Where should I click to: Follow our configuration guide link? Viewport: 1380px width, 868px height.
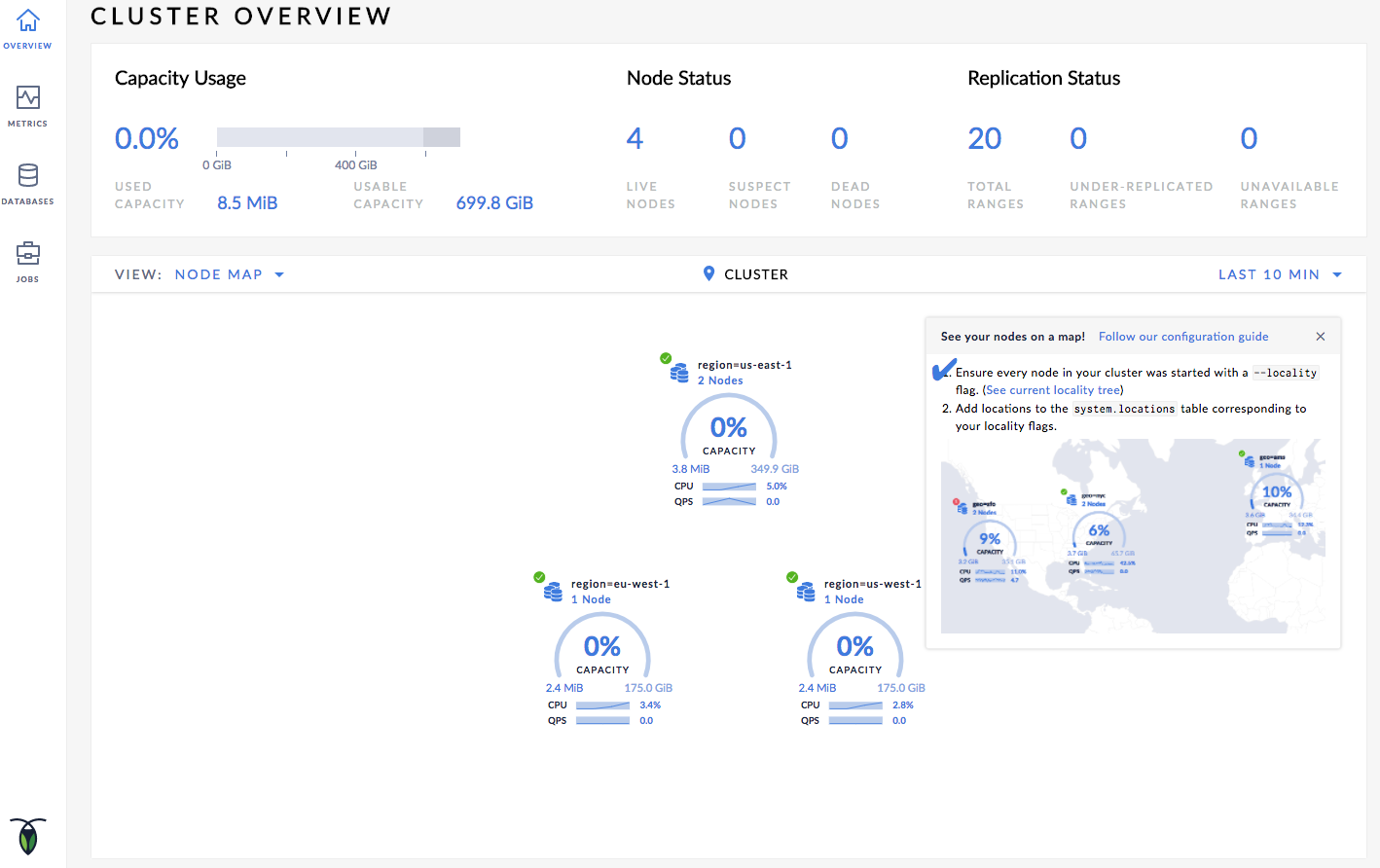(x=1182, y=336)
